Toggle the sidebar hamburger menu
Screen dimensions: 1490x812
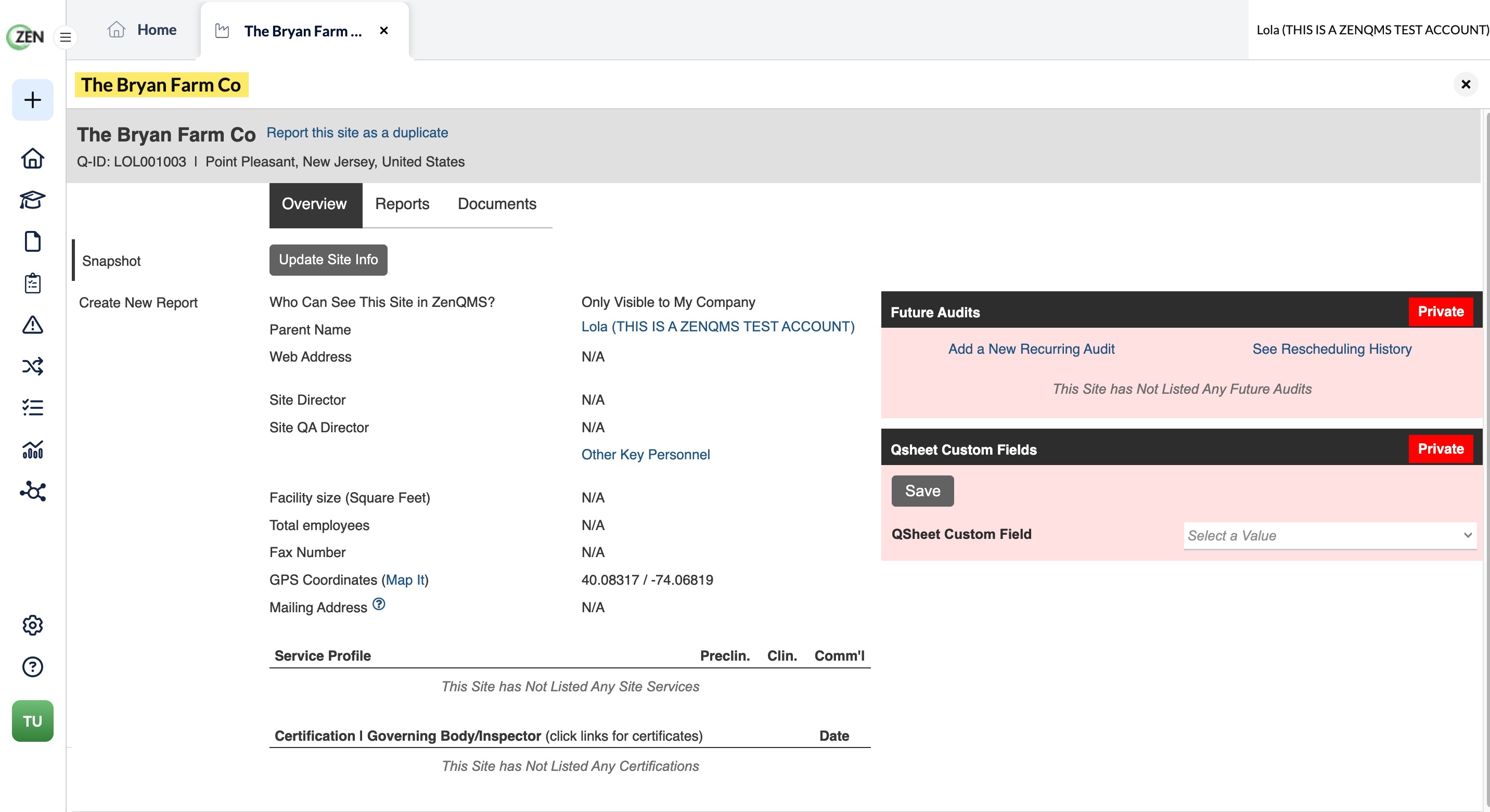tap(66, 37)
